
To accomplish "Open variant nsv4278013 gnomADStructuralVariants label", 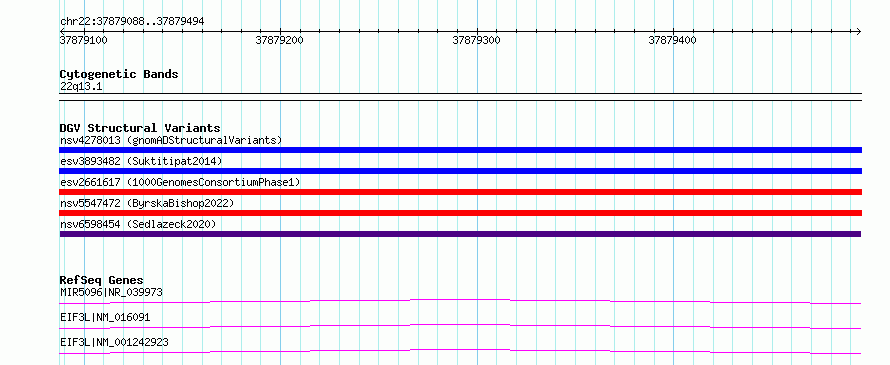I will pos(171,140).
